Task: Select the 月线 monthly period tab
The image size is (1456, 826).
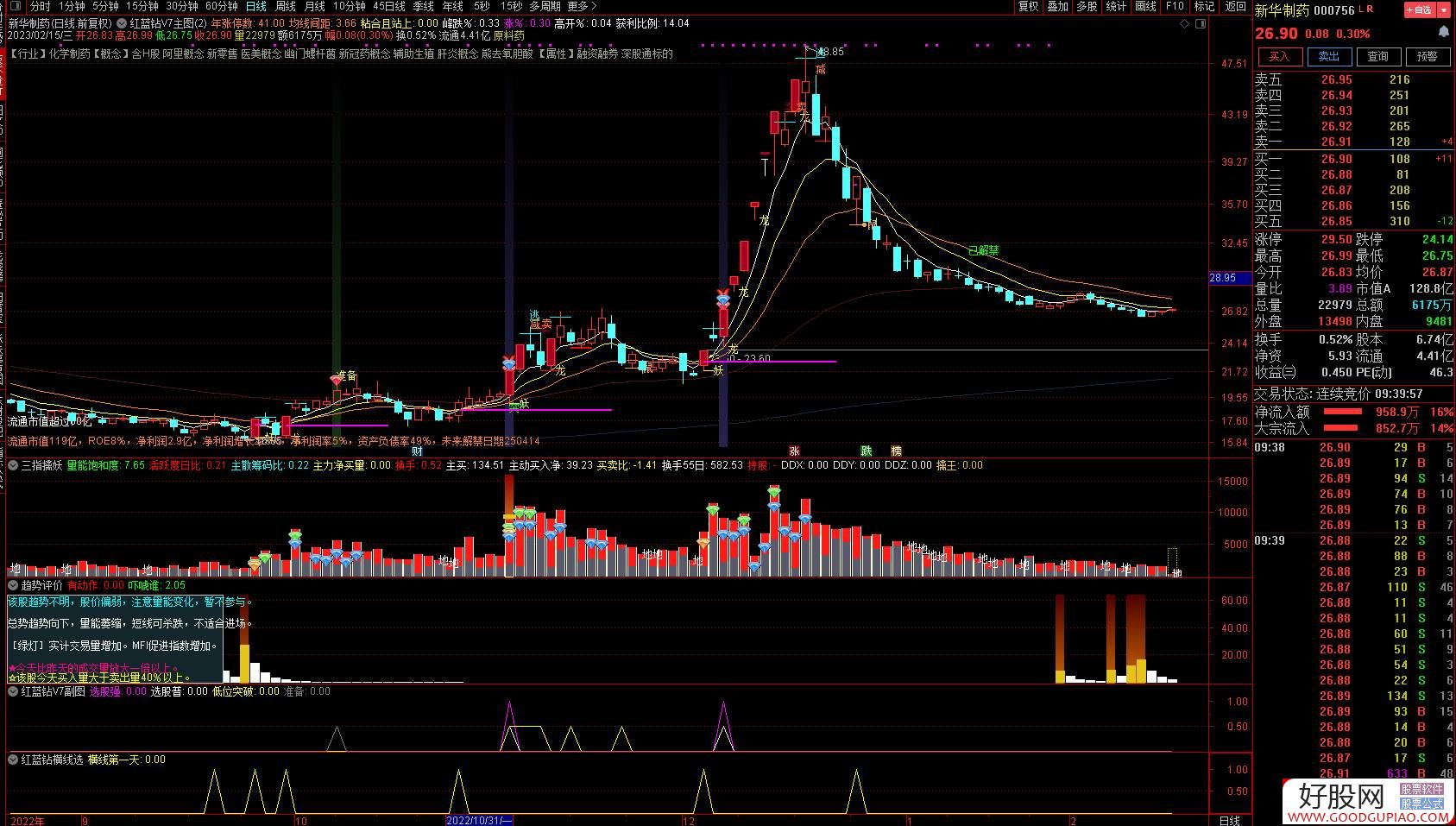Action: click(315, 6)
